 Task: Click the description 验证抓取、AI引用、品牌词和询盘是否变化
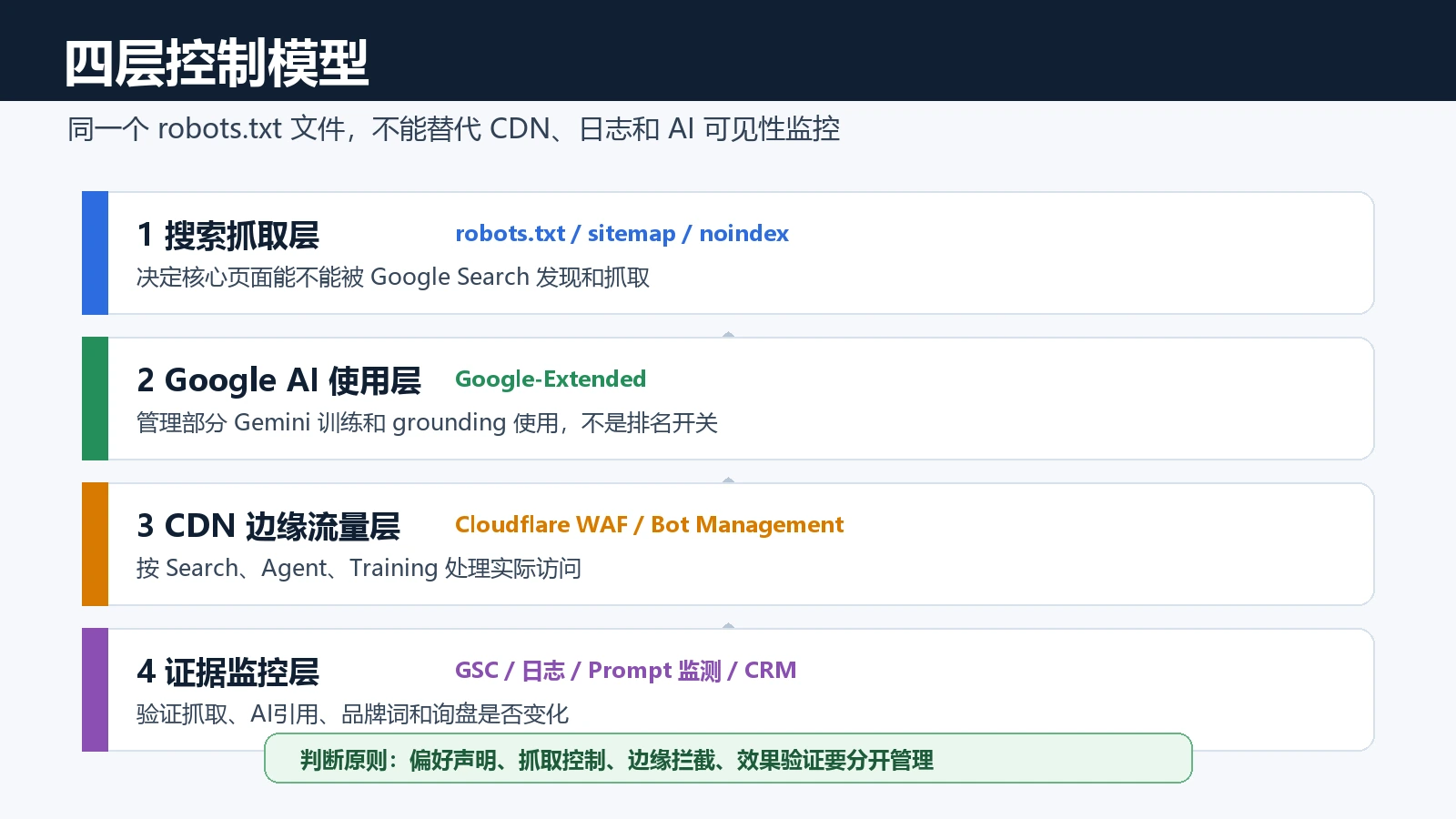pyautogui.click(x=352, y=713)
